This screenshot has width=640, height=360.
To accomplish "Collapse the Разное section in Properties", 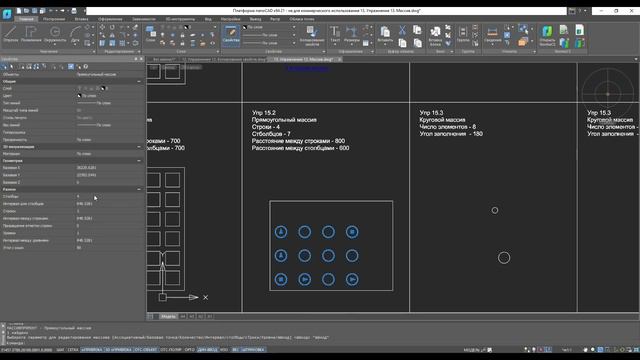I will 139,189.
